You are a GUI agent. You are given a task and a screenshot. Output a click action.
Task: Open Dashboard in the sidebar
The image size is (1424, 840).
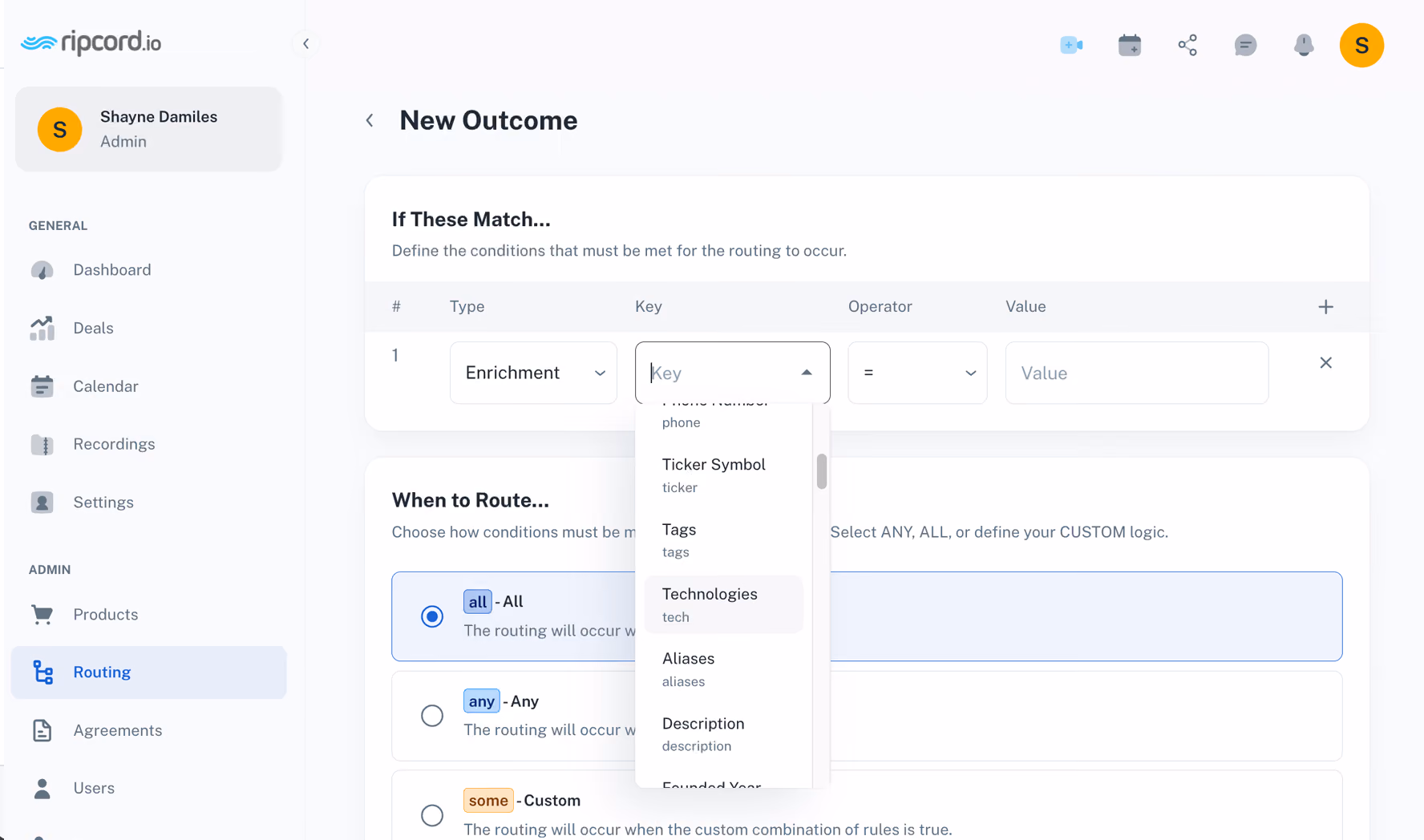pyautogui.click(x=148, y=270)
